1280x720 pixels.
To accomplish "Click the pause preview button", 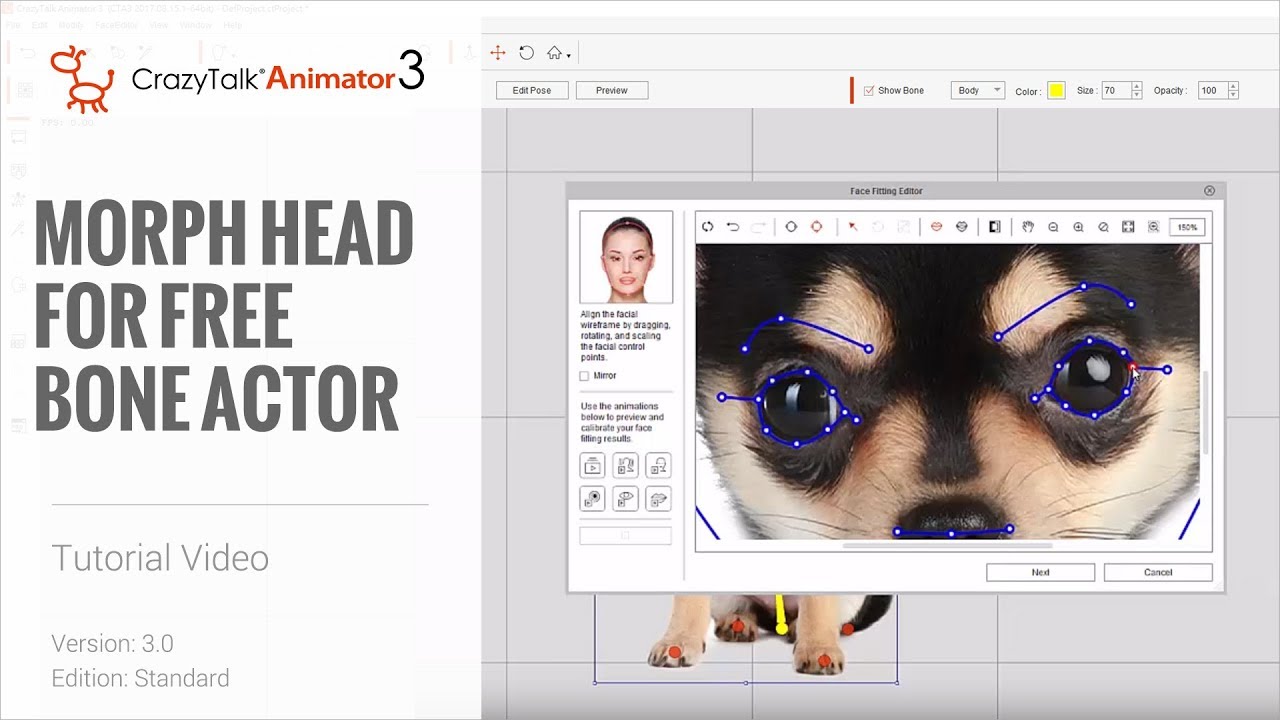I will 625,535.
